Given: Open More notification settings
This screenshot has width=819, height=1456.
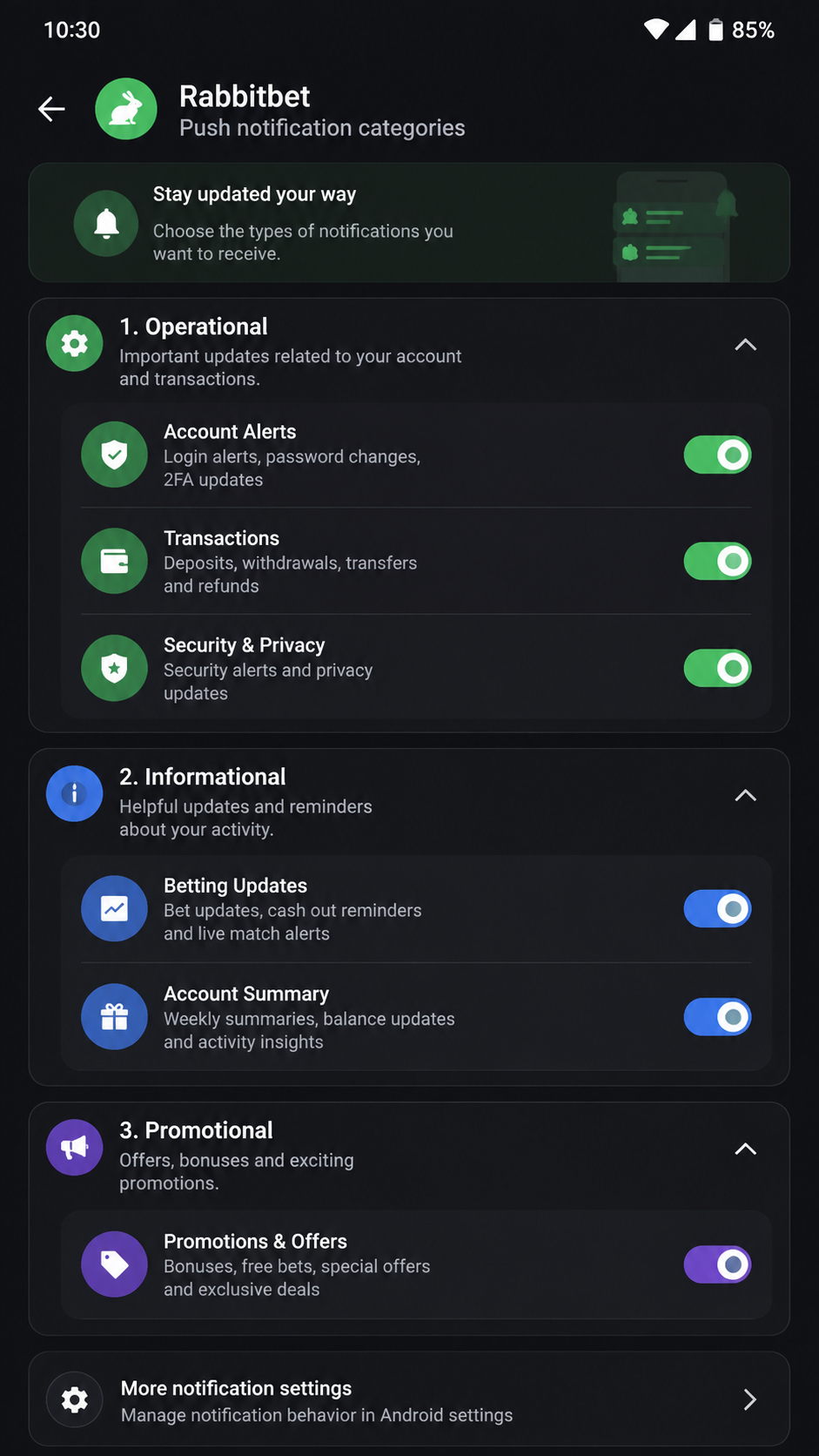Looking at the screenshot, I should (409, 1399).
